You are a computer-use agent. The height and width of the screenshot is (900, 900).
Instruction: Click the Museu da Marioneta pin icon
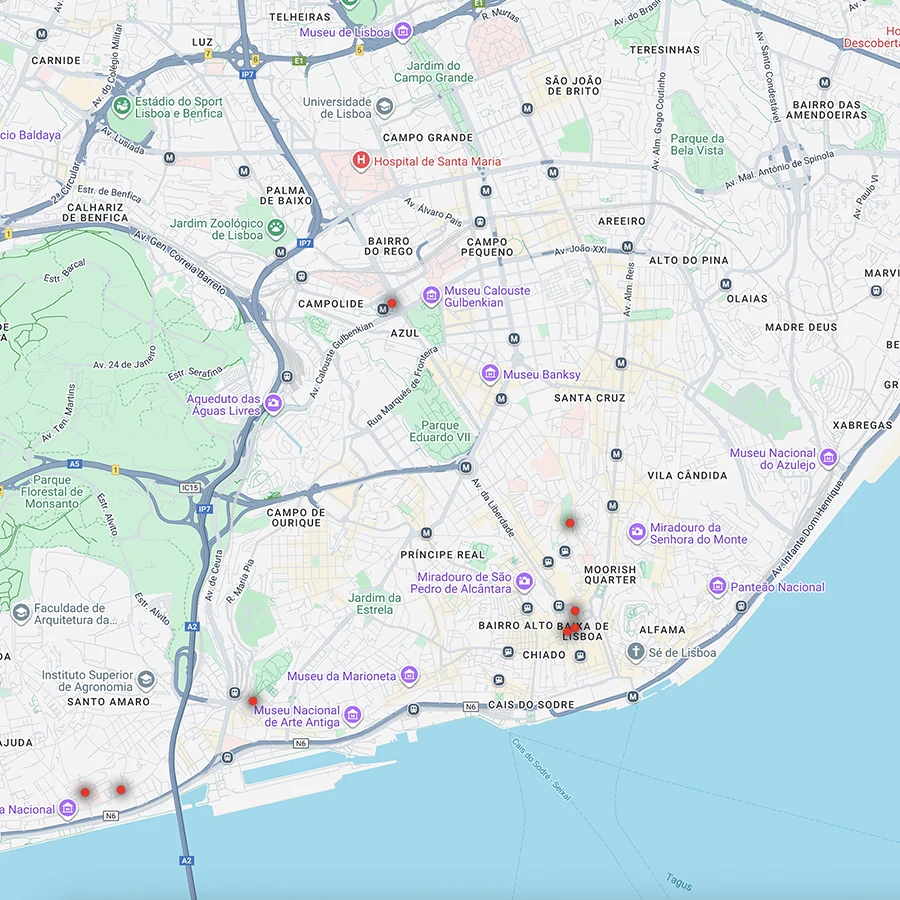(409, 676)
